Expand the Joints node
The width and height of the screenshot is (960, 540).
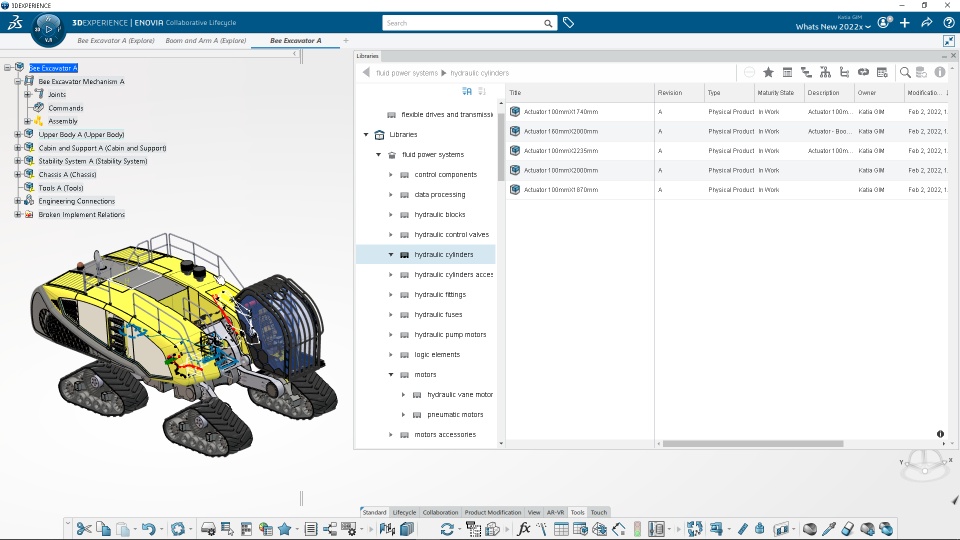coord(28,94)
